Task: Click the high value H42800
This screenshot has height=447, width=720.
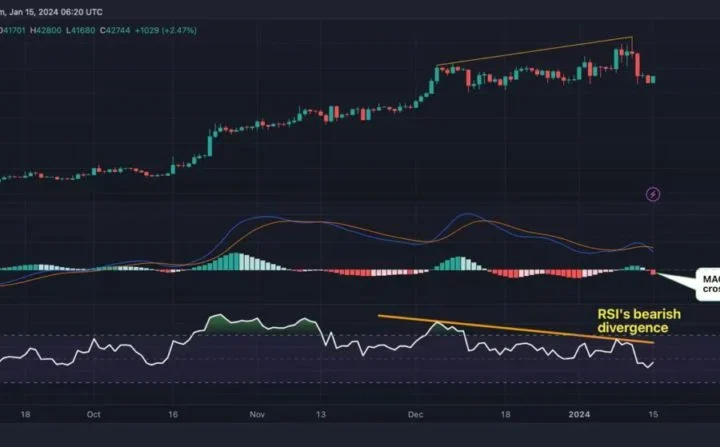Action: point(45,30)
